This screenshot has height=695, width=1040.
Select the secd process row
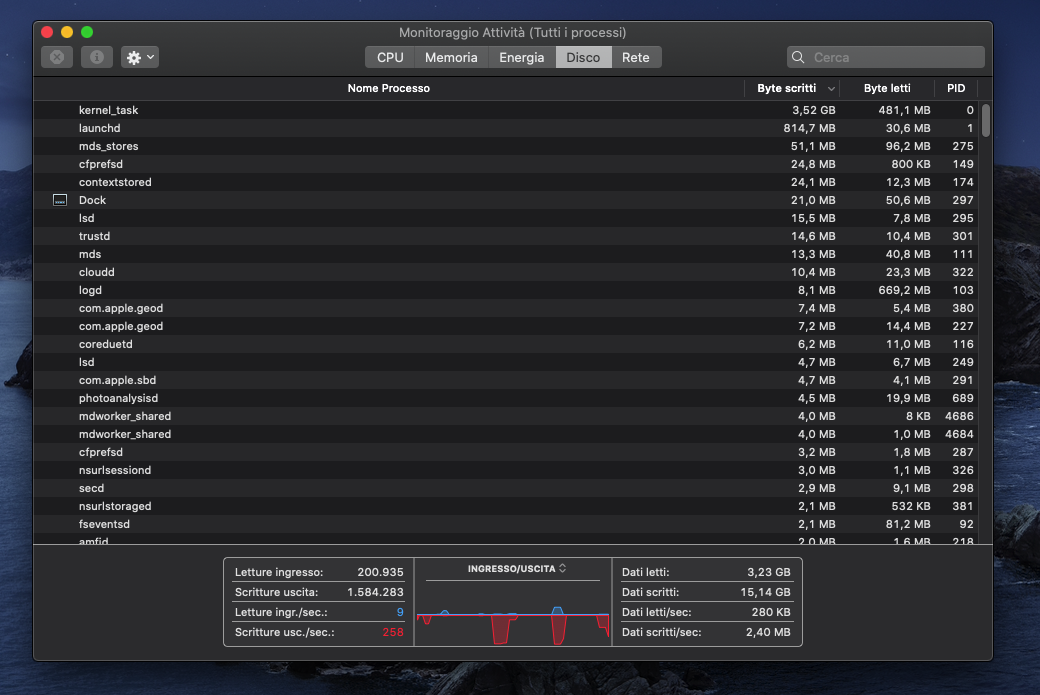tap(507, 488)
